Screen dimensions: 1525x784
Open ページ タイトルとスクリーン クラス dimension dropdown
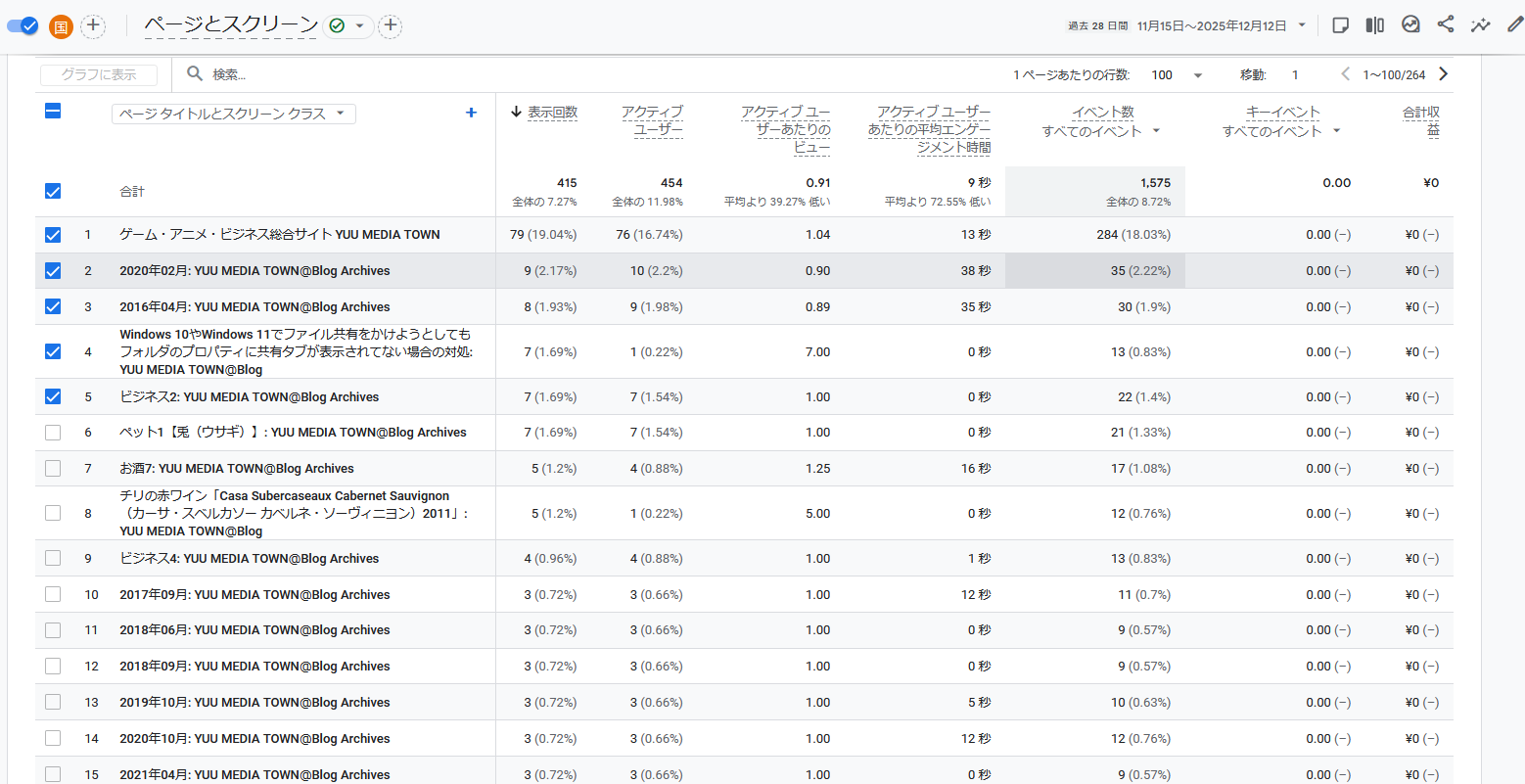click(x=233, y=114)
